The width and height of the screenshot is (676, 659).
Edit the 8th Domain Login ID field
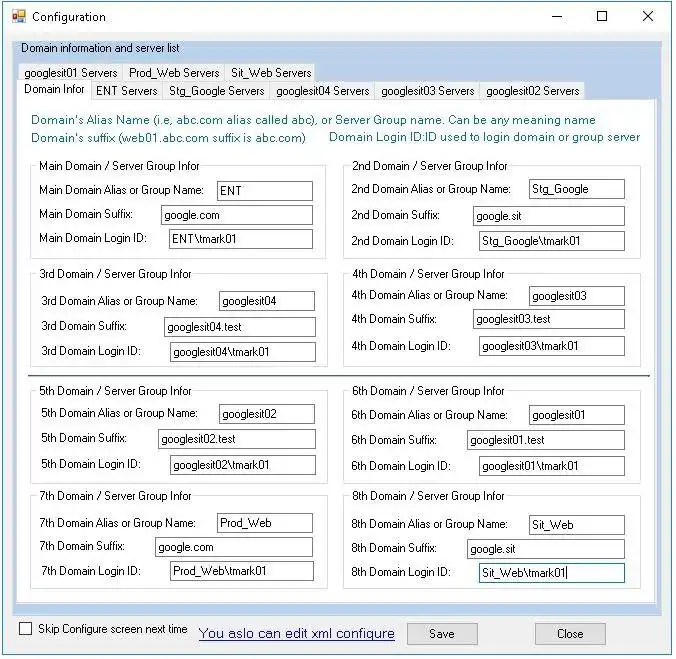(x=552, y=573)
